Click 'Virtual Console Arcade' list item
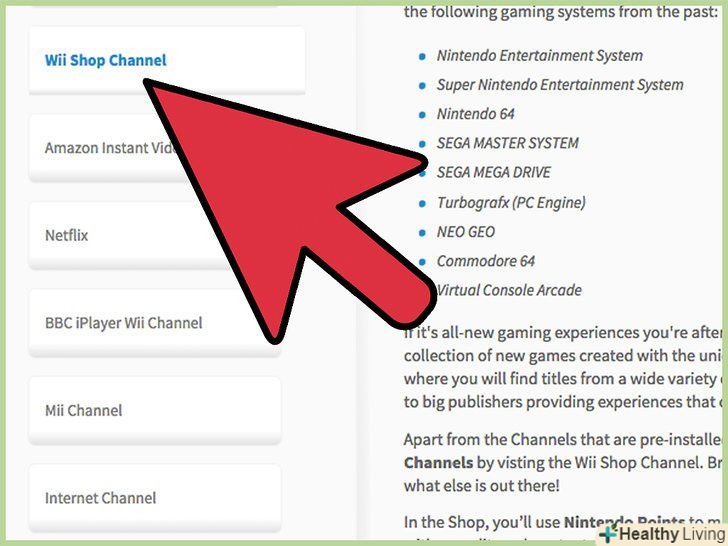 point(509,290)
